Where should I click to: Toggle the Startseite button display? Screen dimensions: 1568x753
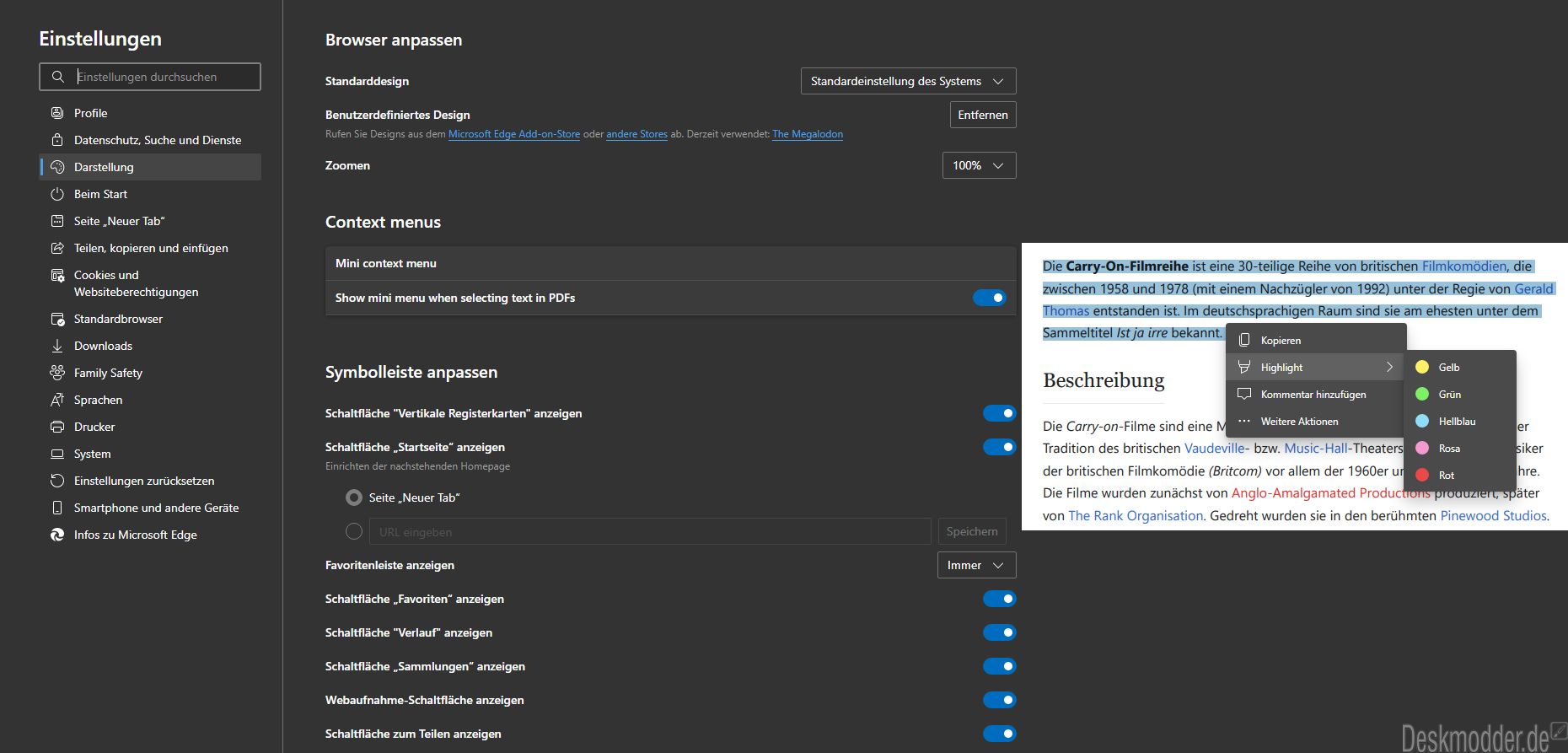point(1000,447)
